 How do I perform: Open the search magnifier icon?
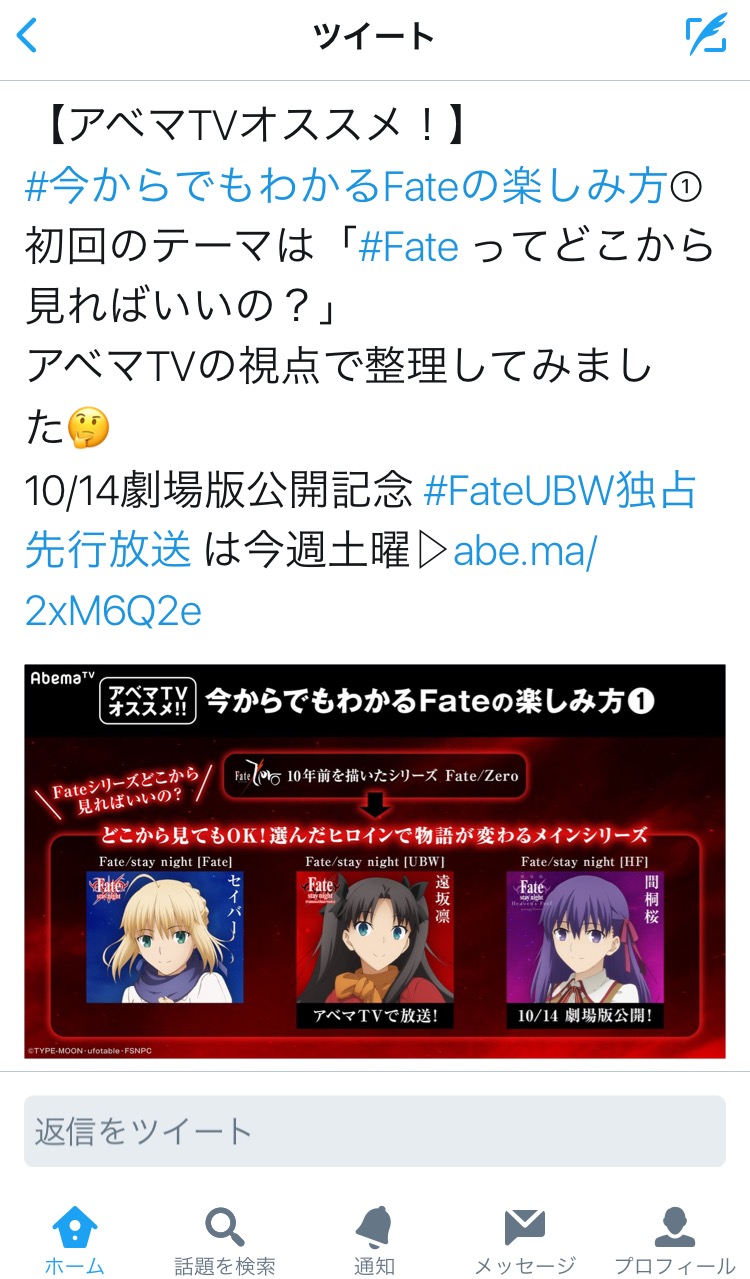225,1226
